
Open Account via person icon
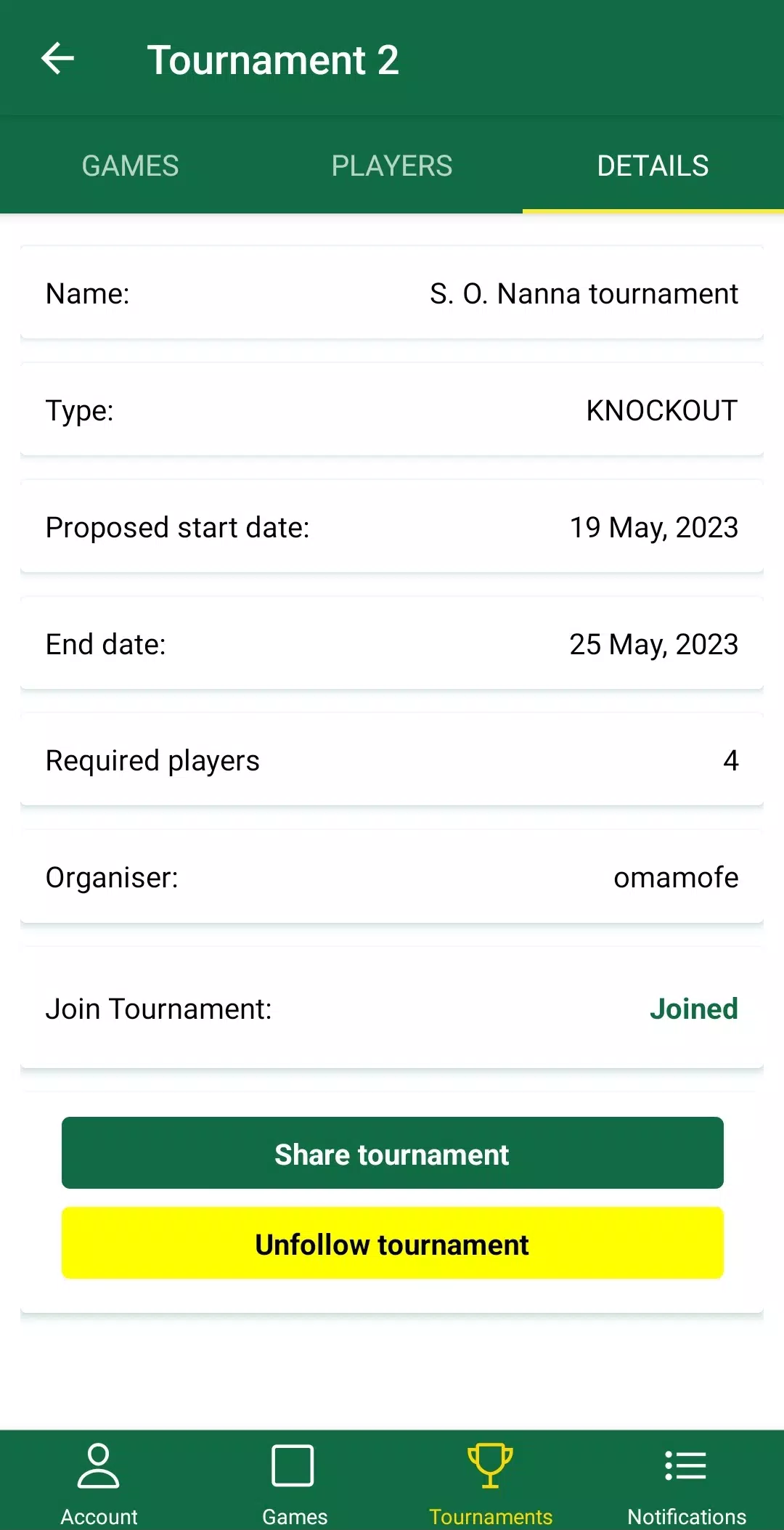tap(98, 1465)
